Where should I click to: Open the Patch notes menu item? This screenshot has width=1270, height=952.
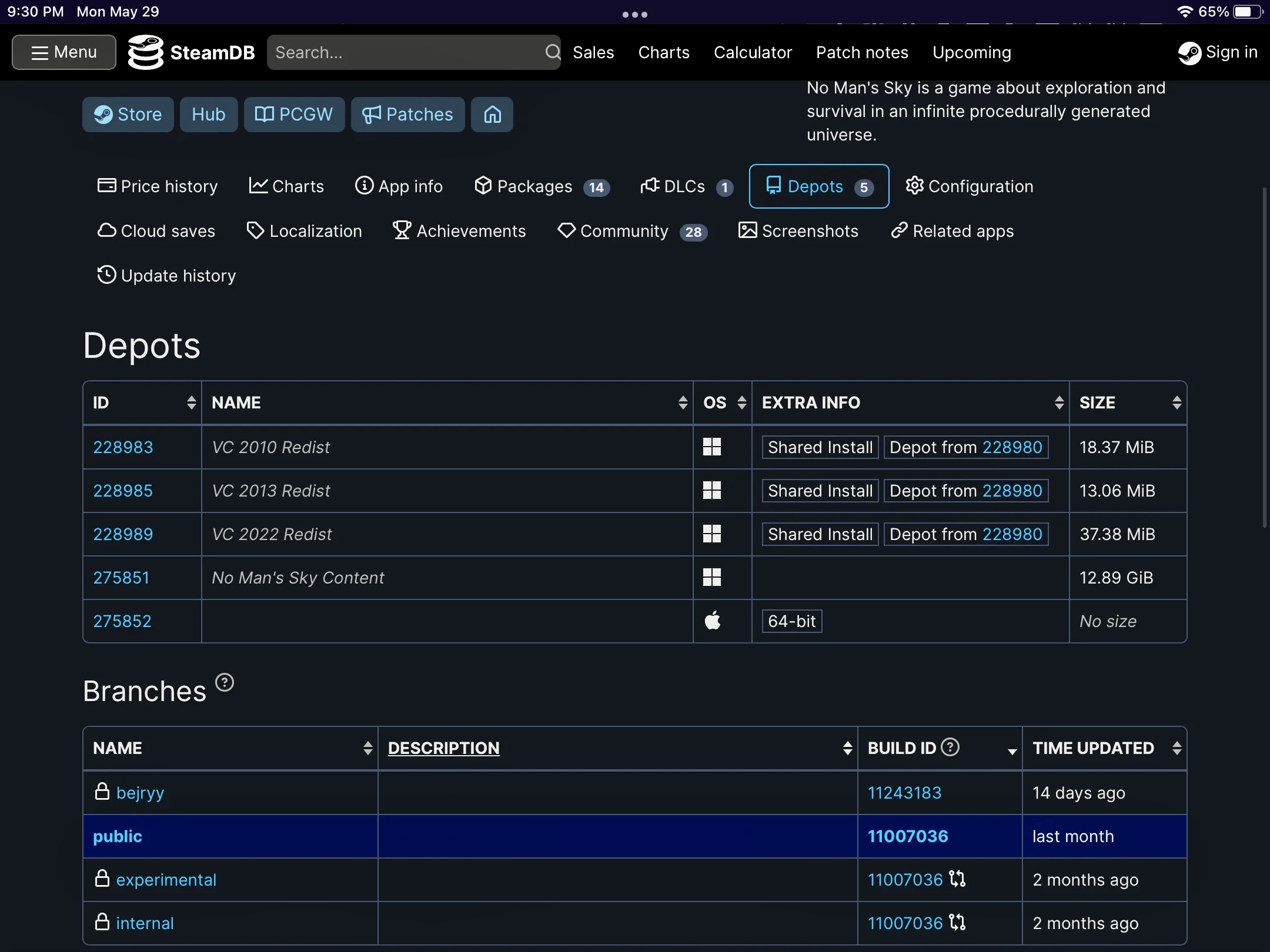[862, 52]
